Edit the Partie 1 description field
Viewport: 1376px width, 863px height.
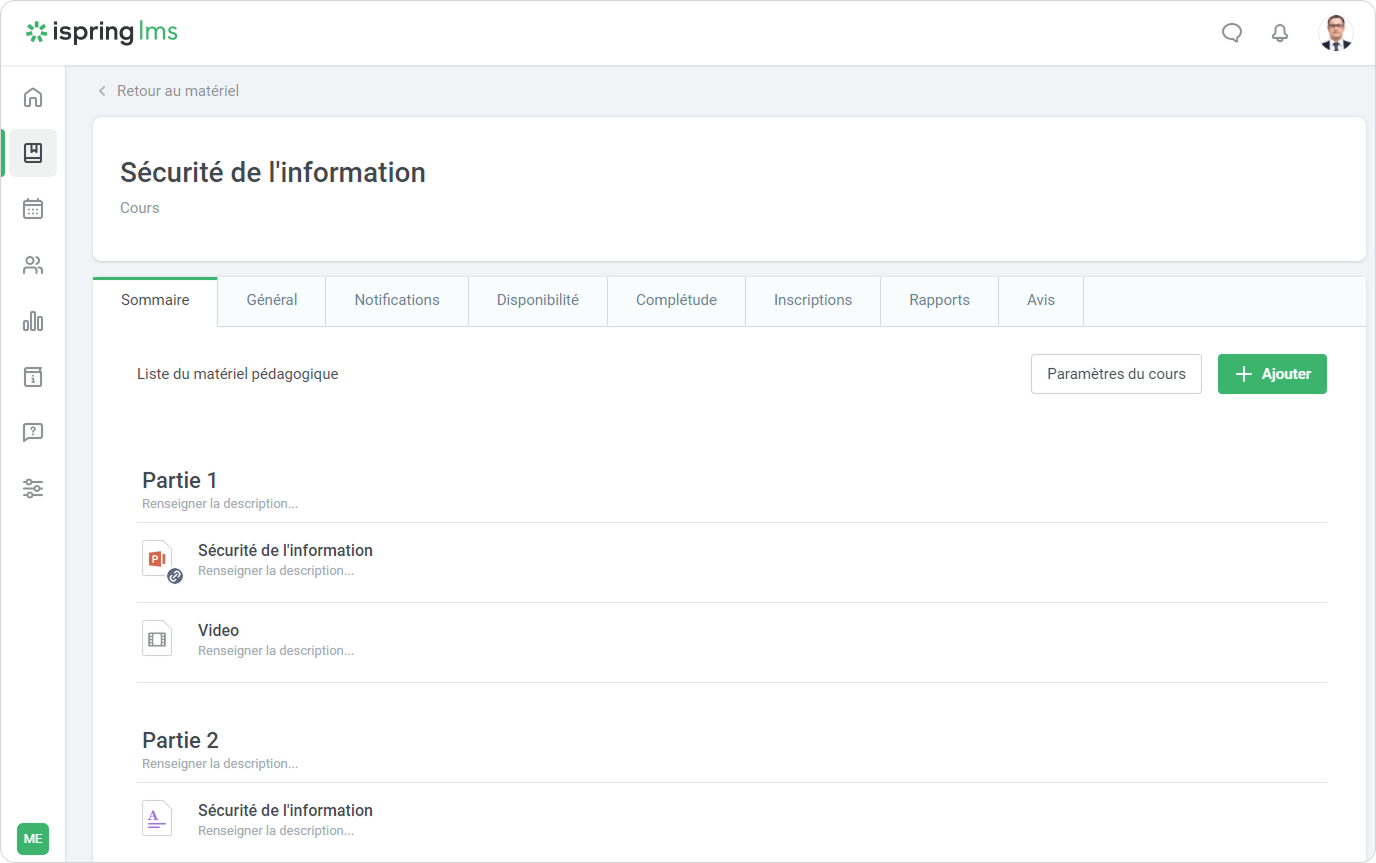coord(220,504)
